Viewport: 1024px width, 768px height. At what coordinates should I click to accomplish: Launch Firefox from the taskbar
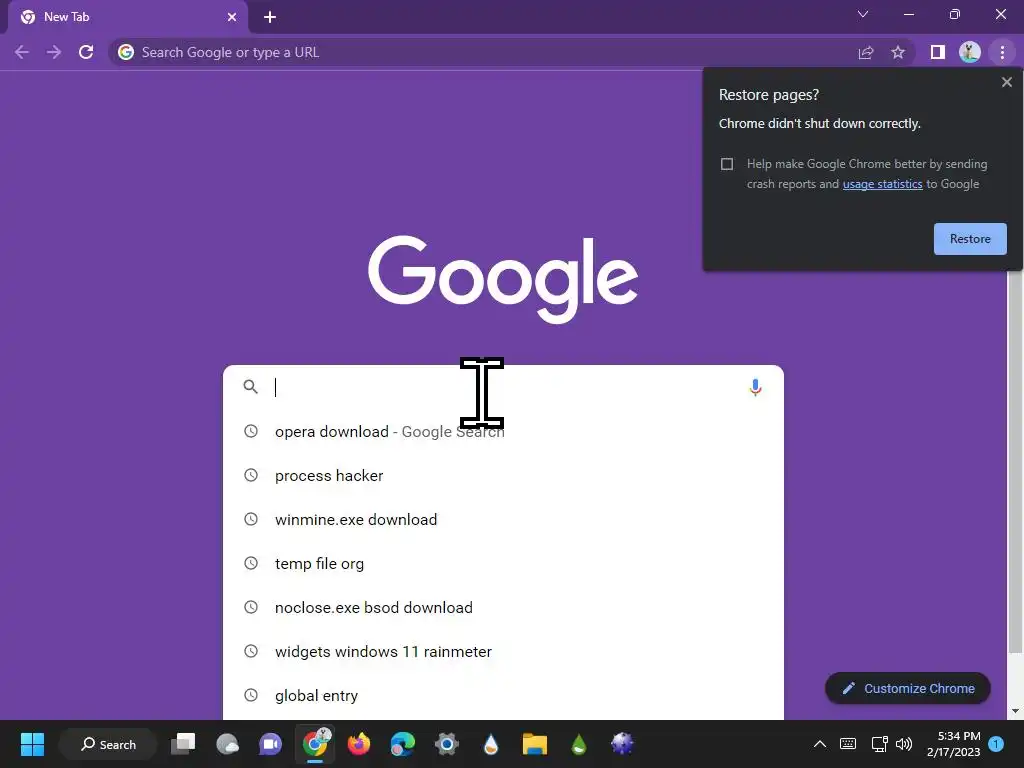pyautogui.click(x=359, y=744)
